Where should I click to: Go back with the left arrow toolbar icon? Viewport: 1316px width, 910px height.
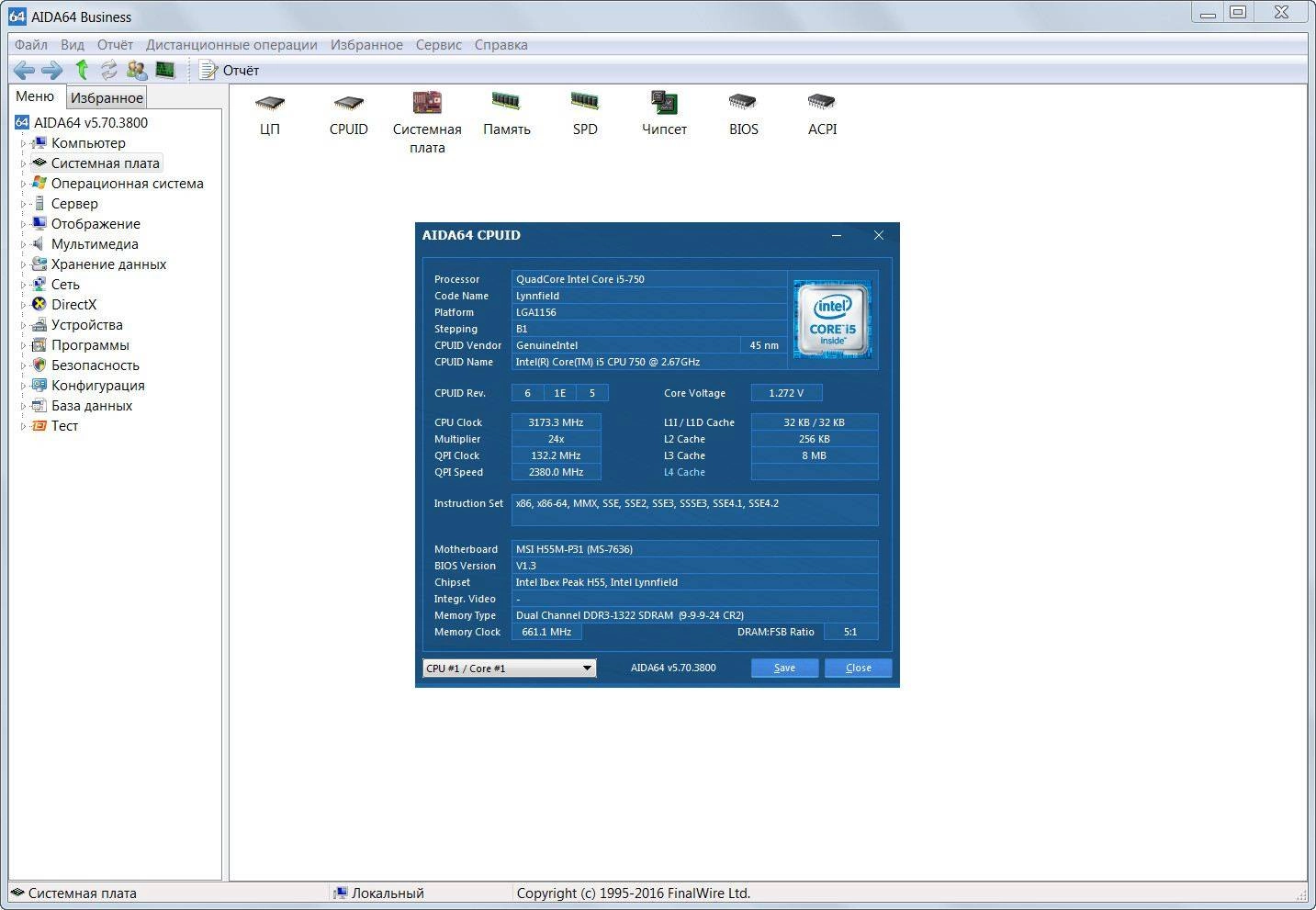coord(25,70)
